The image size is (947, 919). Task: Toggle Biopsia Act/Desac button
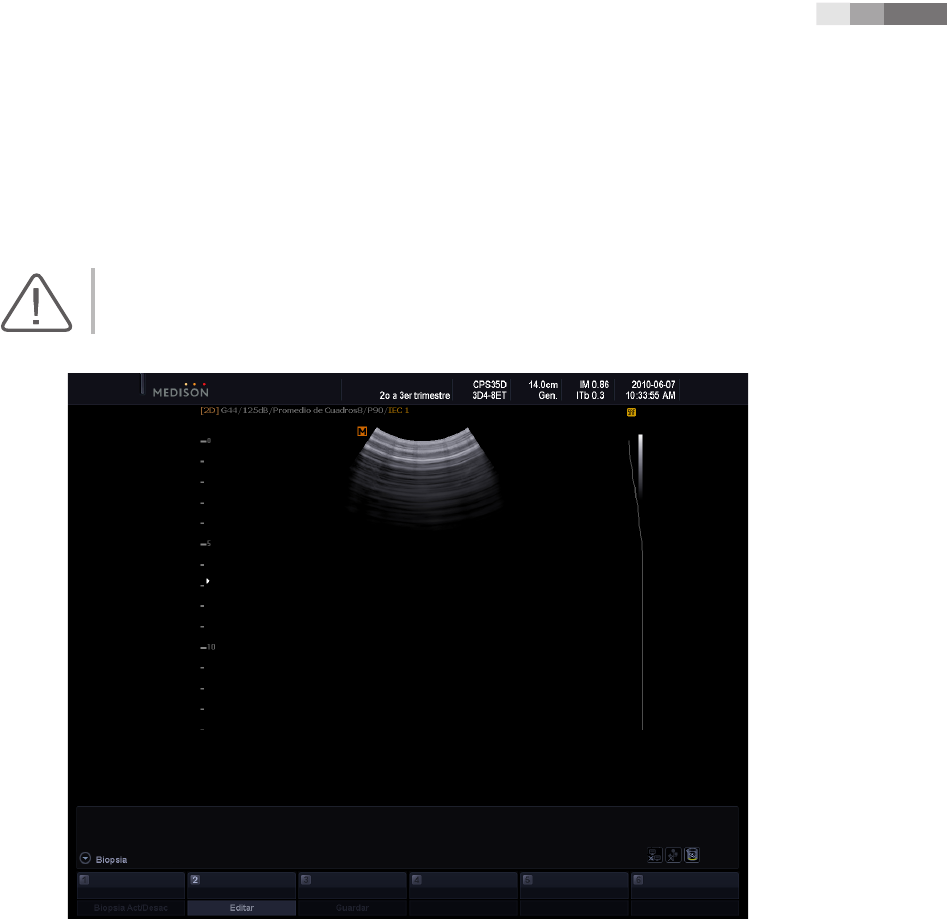click(x=131, y=908)
